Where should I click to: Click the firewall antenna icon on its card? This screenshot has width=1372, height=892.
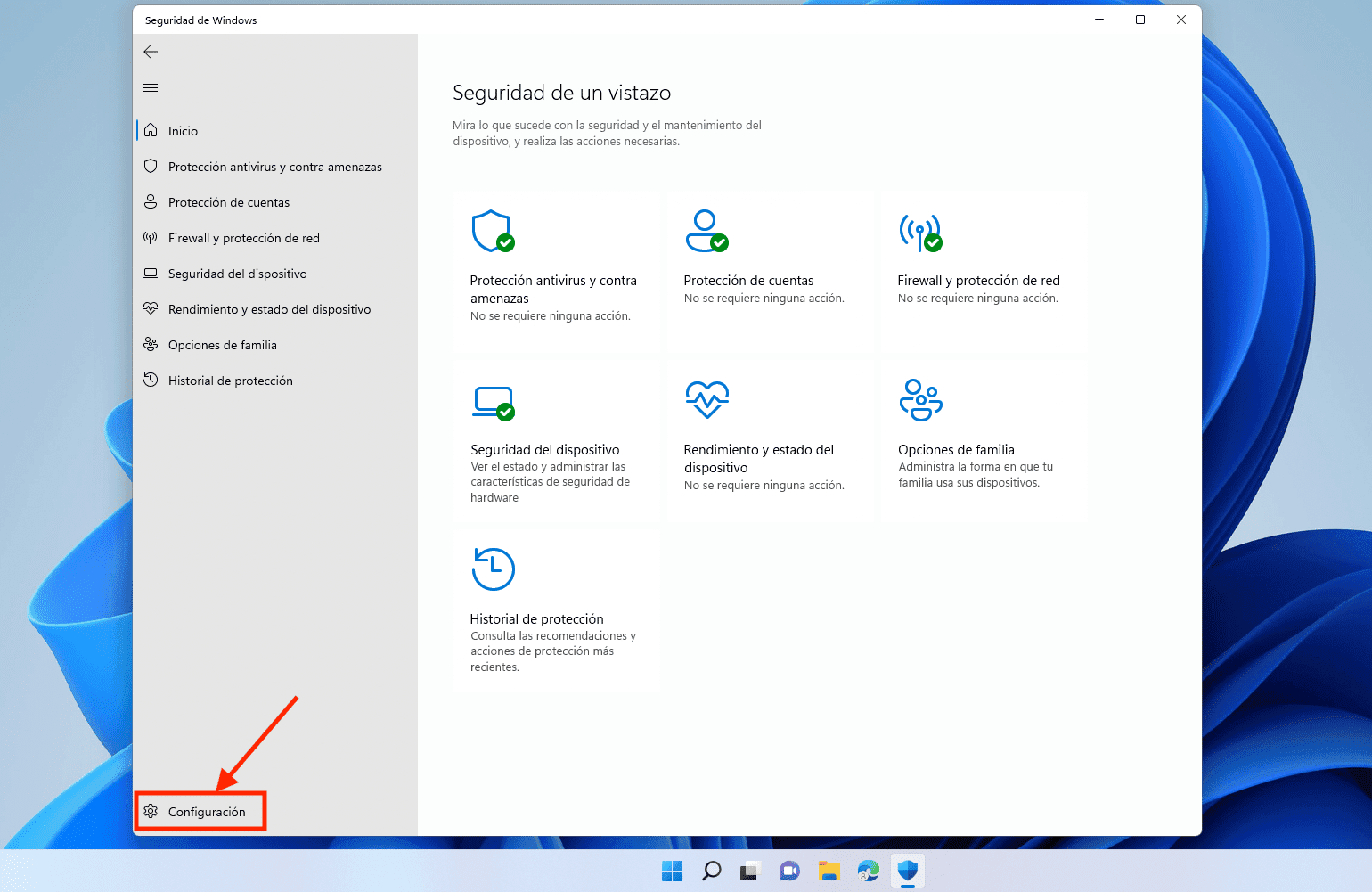tap(920, 230)
